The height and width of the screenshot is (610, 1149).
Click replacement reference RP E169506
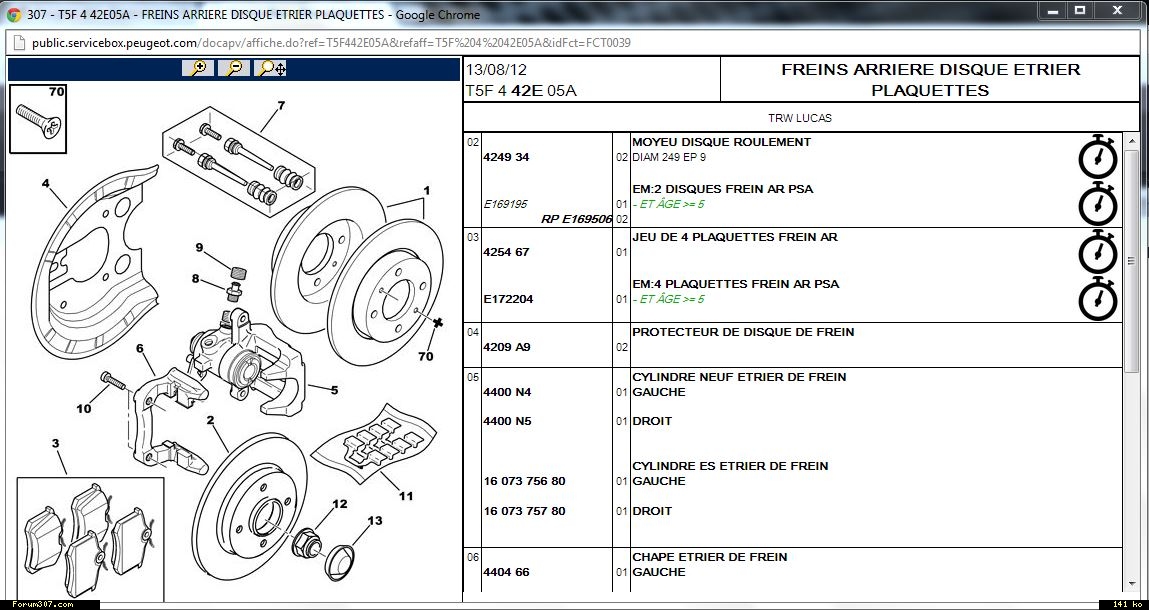(576, 219)
